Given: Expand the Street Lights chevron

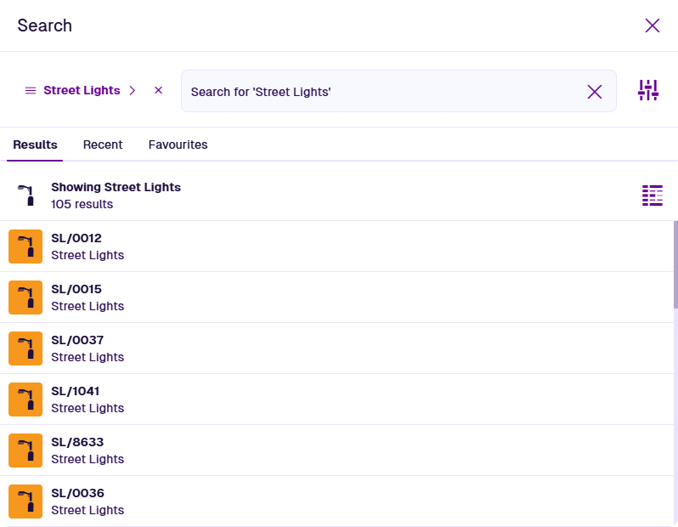Looking at the screenshot, I should click(x=132, y=90).
